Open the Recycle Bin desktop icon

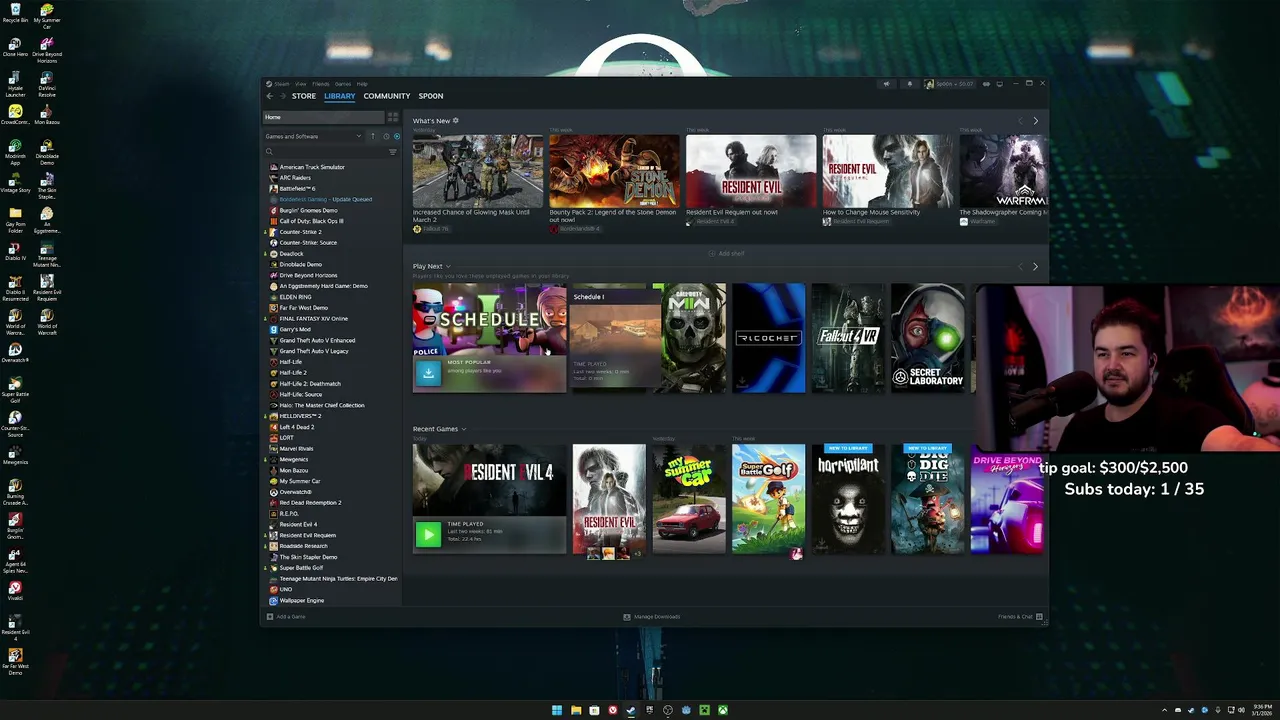[15, 13]
